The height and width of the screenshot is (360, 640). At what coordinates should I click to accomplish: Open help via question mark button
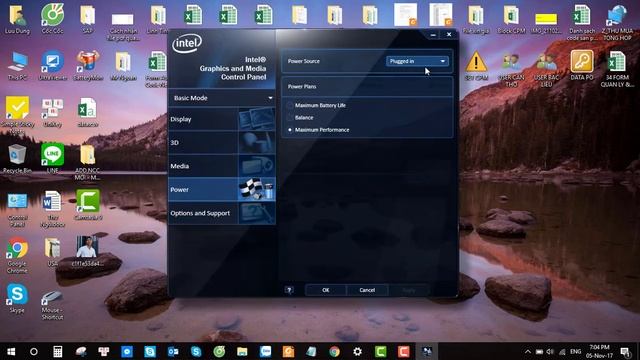click(x=289, y=290)
